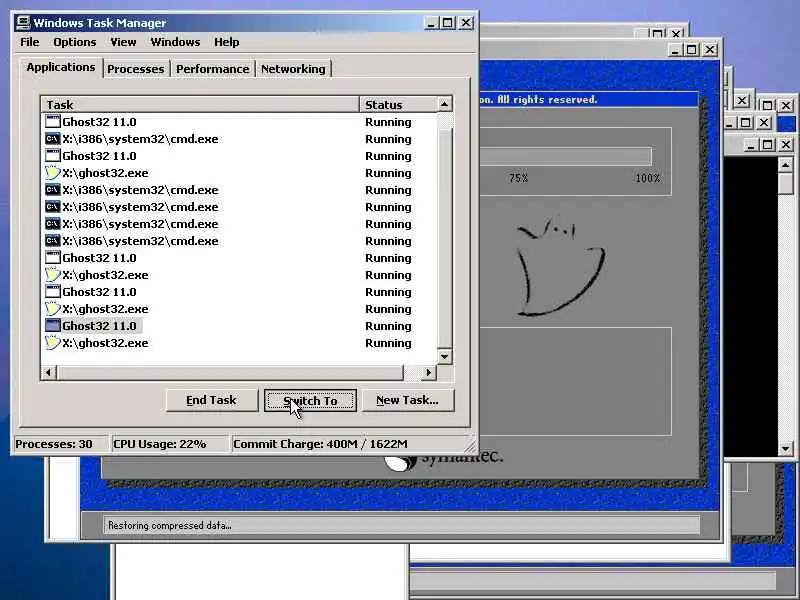This screenshot has width=800, height=600.
Task: Sort by the Task column header
Action: (x=200, y=105)
